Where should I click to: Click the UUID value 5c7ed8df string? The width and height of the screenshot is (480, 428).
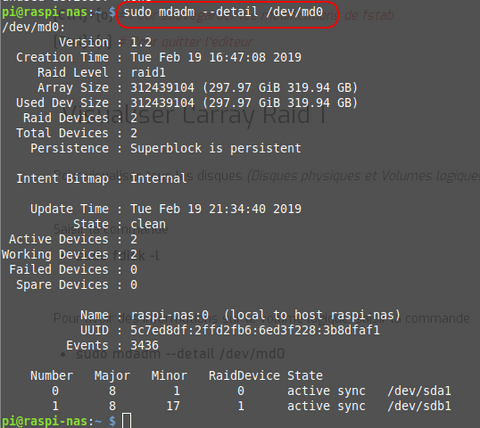click(x=255, y=330)
